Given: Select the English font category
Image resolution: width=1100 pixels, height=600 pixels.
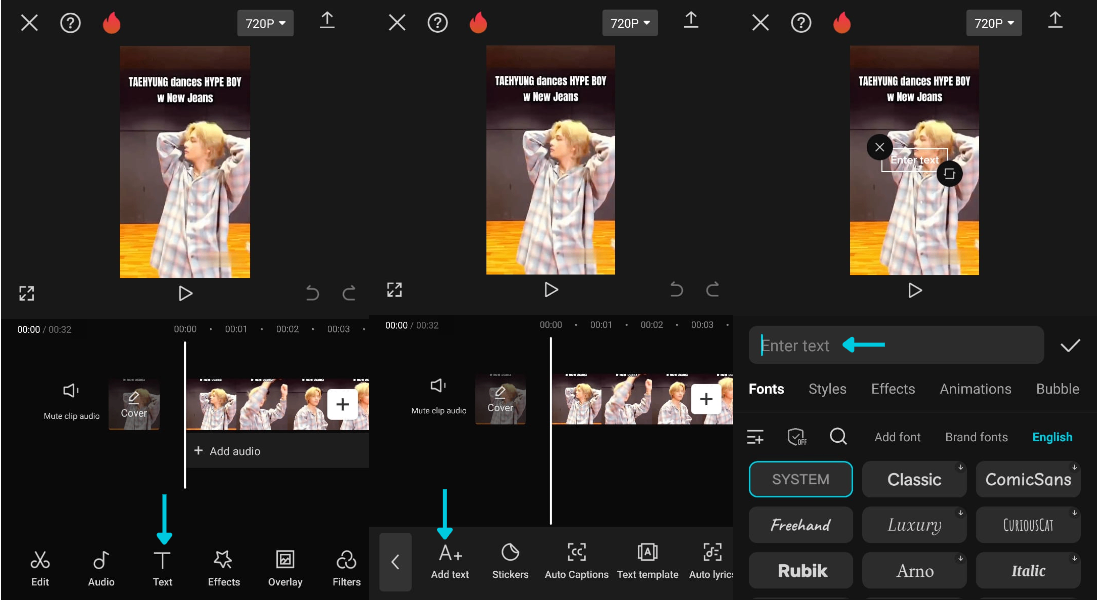Looking at the screenshot, I should point(1052,437).
